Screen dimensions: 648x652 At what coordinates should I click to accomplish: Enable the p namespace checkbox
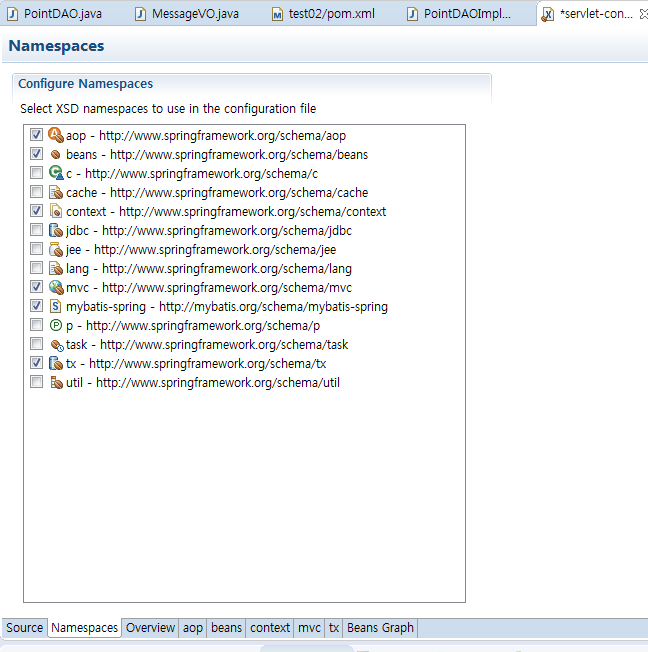[x=36, y=325]
